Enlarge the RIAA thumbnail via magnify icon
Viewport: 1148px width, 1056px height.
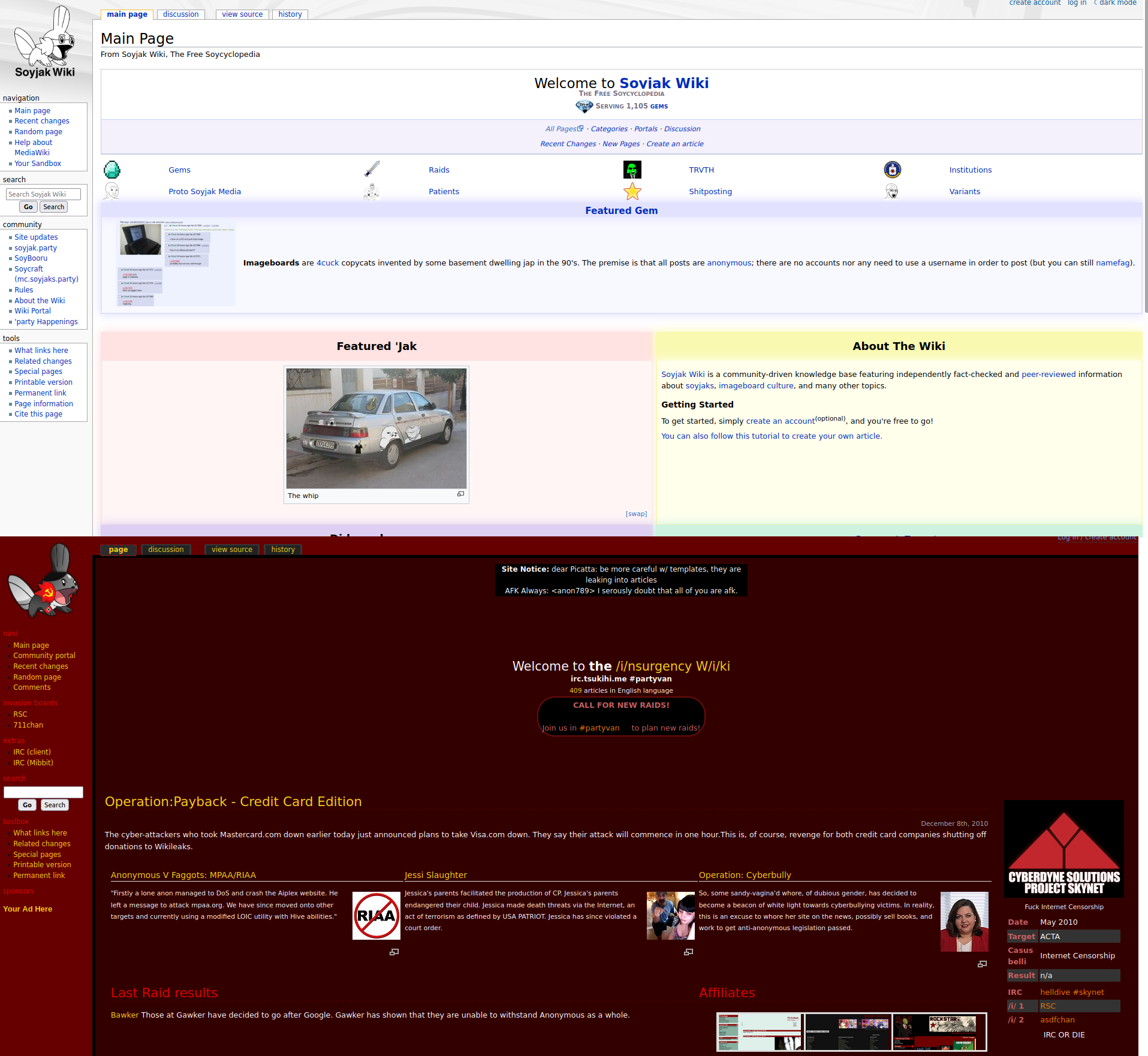(x=394, y=952)
